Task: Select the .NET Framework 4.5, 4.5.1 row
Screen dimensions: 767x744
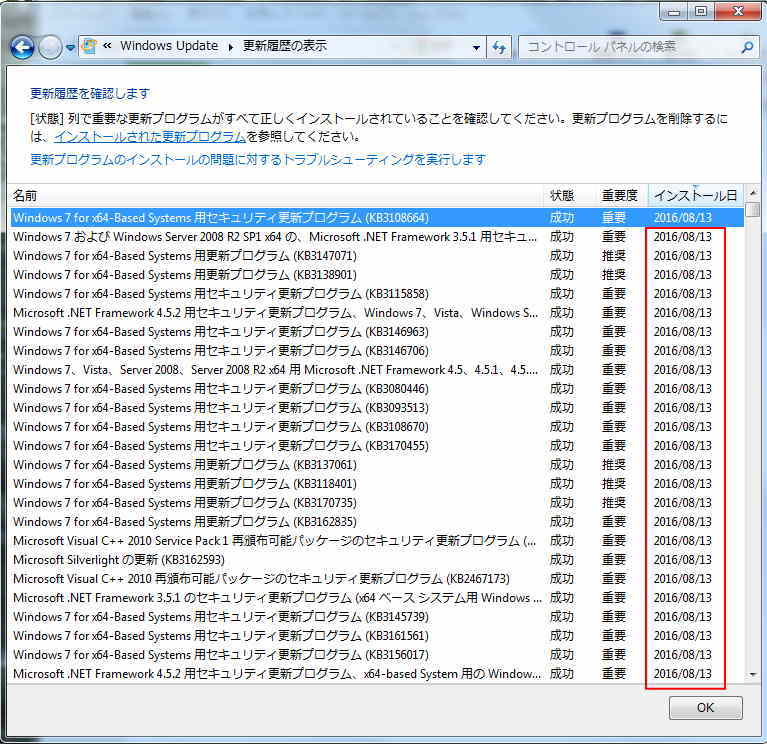Action: 377,370
